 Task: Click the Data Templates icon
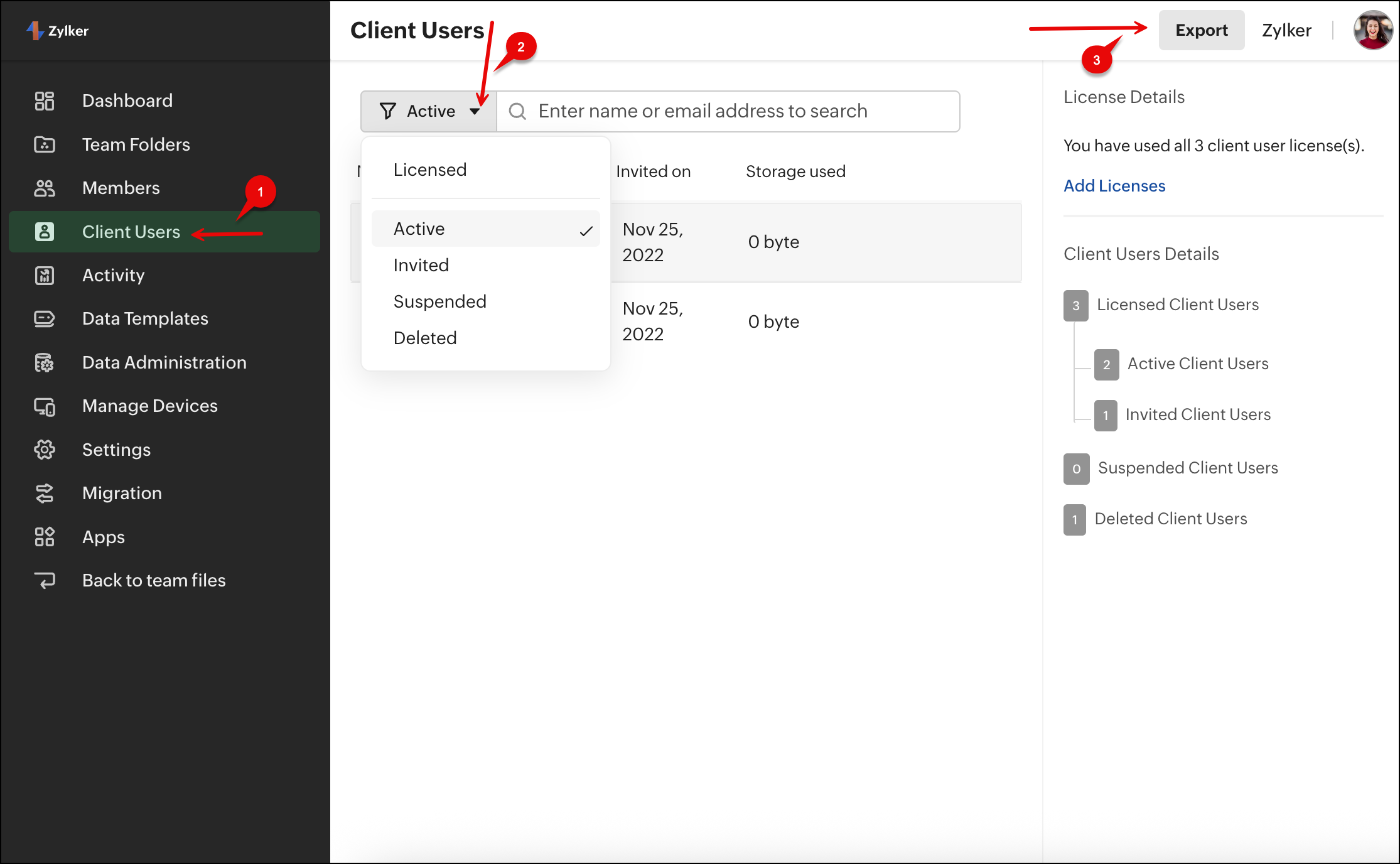coord(45,319)
